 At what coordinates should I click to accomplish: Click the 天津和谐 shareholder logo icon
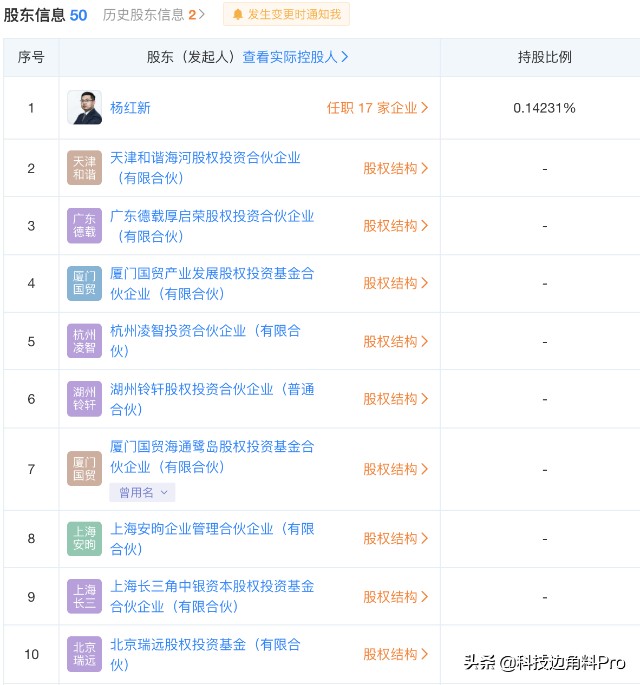(x=84, y=168)
